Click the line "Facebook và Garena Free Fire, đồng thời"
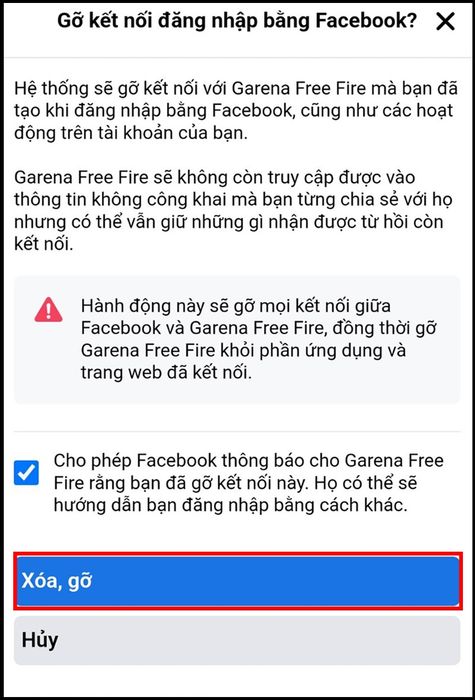 260,329
